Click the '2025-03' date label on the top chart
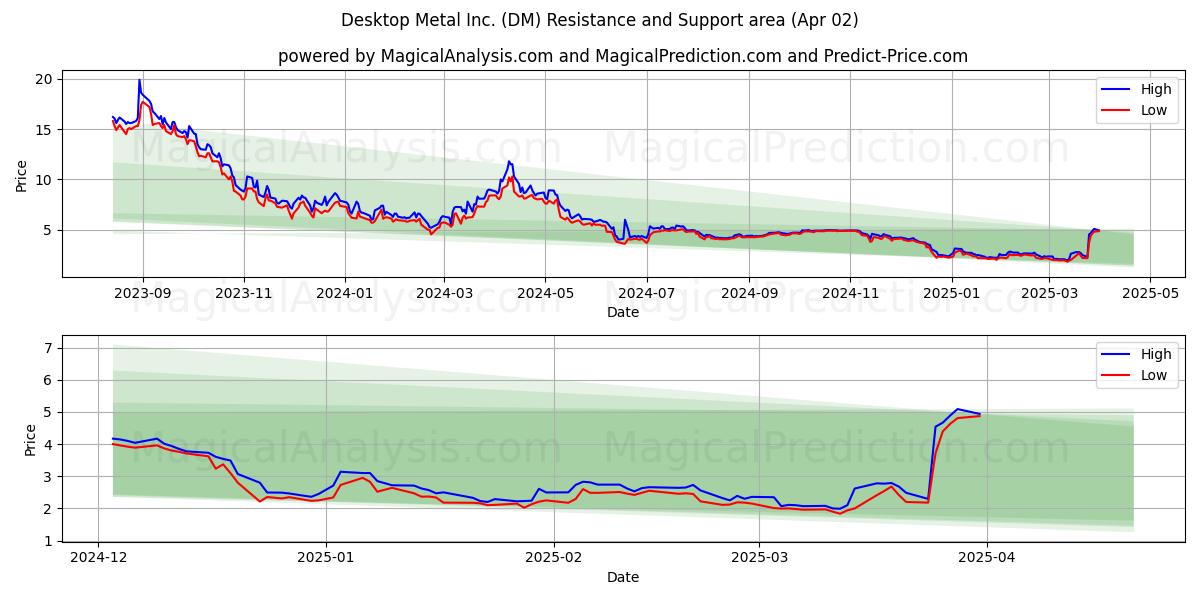The height and width of the screenshot is (600, 1200). point(1049,294)
